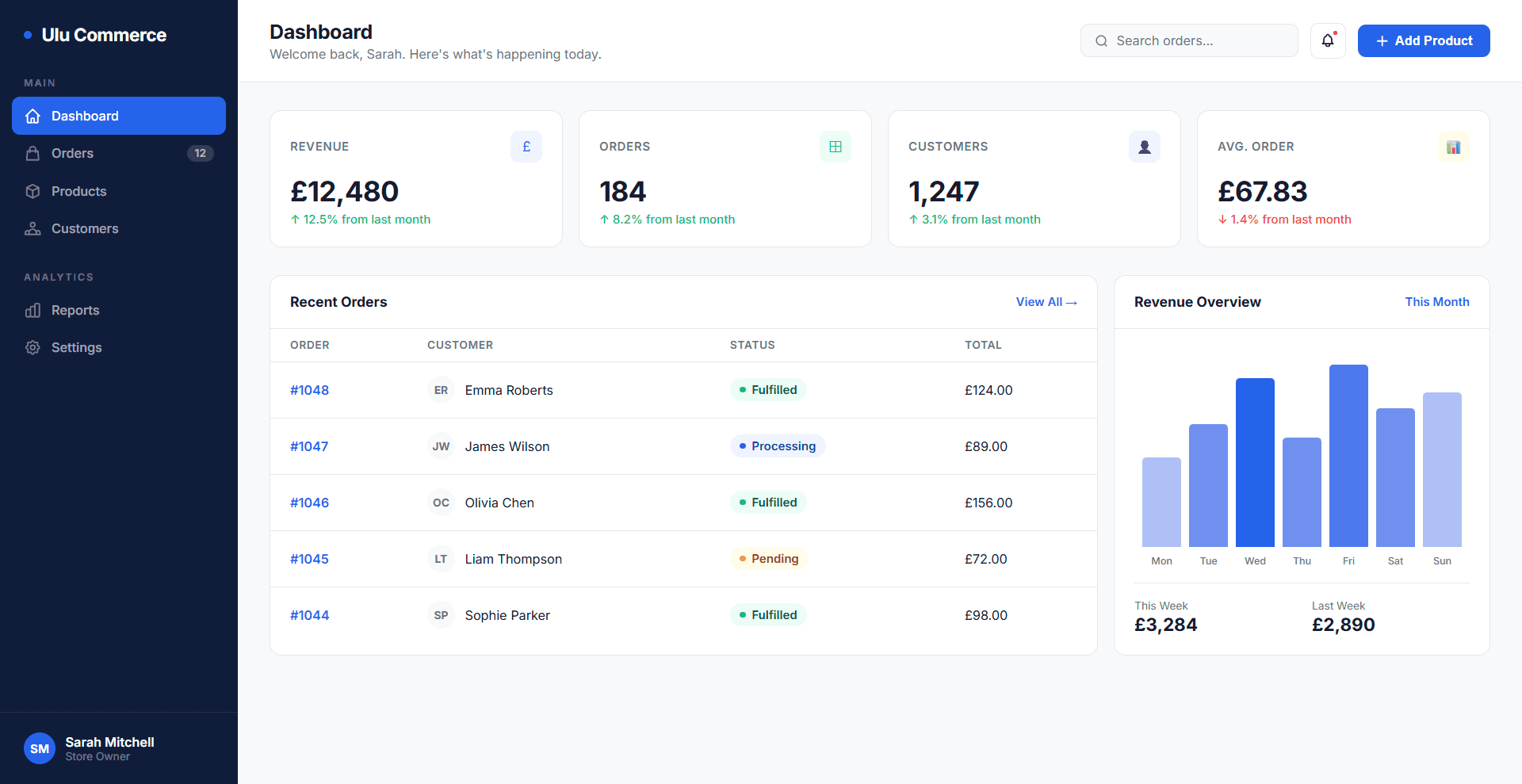Screen dimensions: 1522x784
Task: Toggle the Pending status on Liam Thompson's order
Action: click(768, 558)
